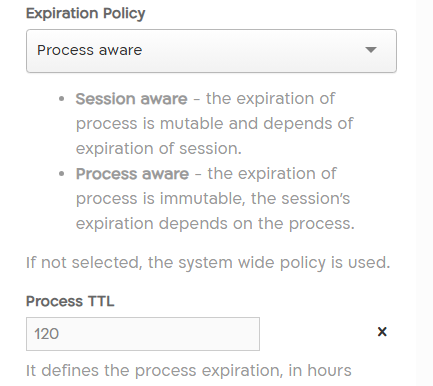Click the Expiration Policy label
This screenshot has height=386, width=433.
[85, 14]
